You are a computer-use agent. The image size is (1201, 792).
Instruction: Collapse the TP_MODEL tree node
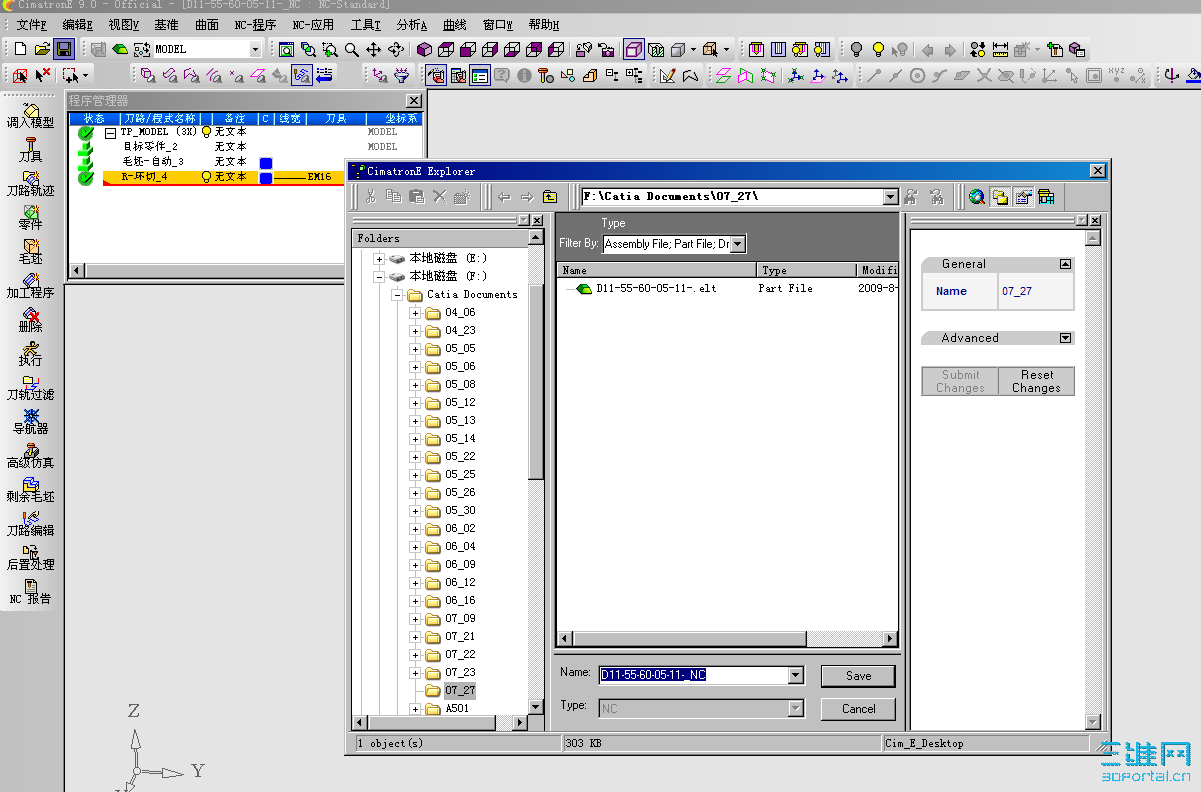click(x=110, y=132)
